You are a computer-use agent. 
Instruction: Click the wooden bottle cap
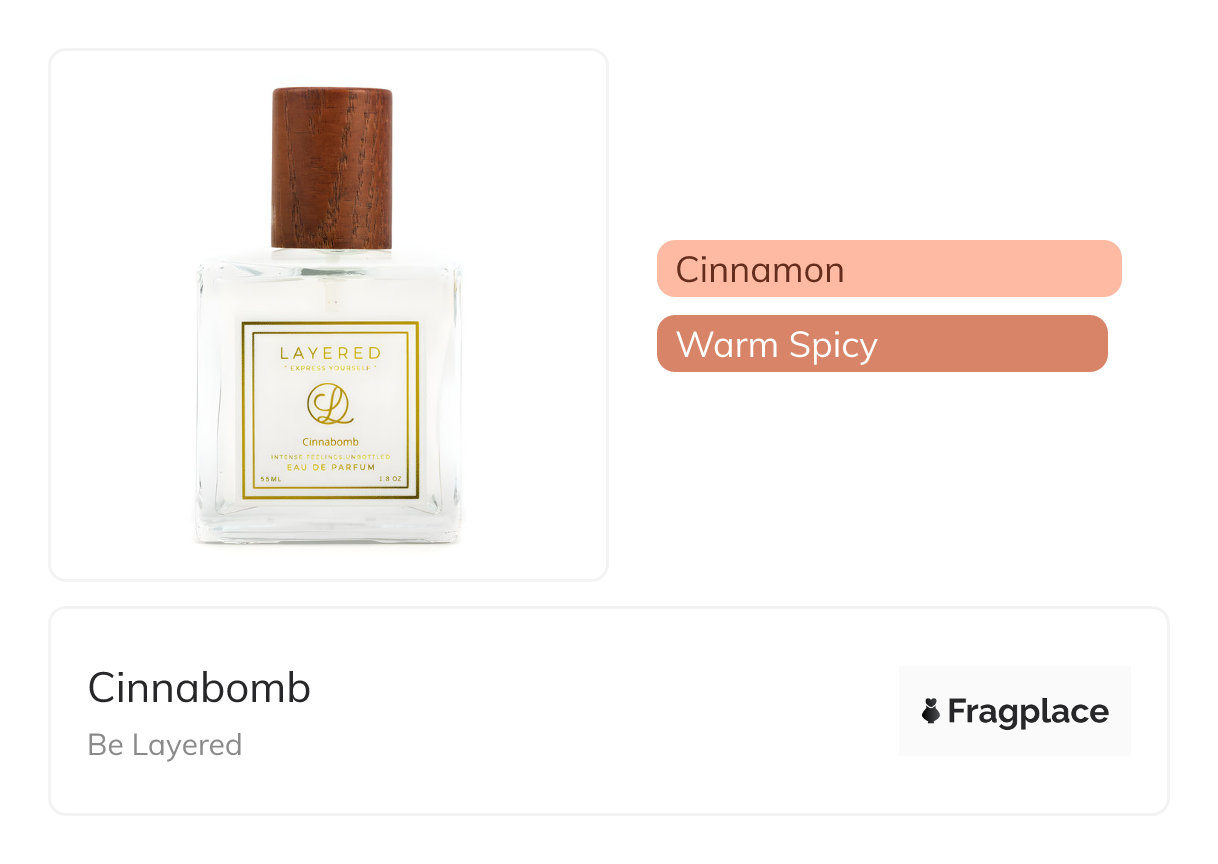[x=331, y=167]
